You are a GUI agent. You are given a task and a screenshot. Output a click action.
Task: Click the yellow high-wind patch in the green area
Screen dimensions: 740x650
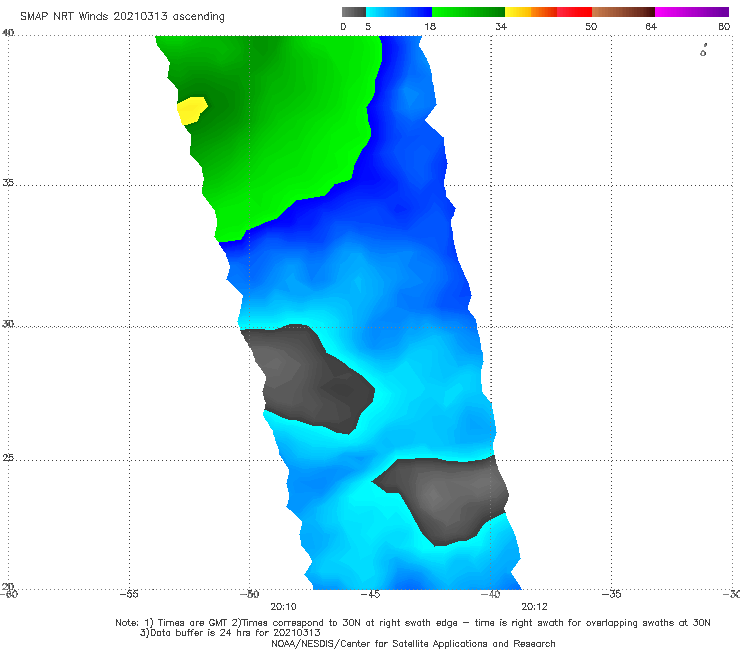pos(192,110)
